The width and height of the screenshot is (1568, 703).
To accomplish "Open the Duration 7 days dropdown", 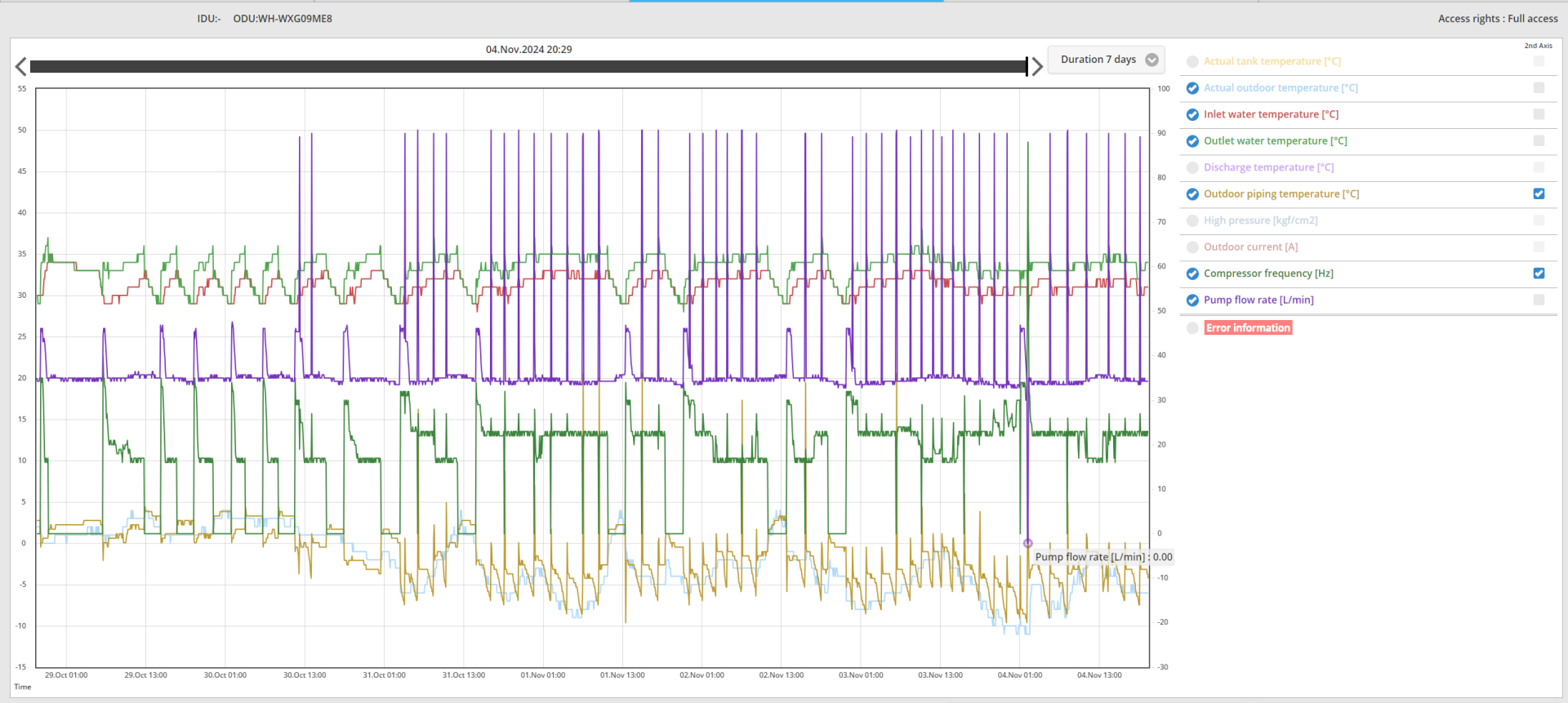I will [1106, 60].
